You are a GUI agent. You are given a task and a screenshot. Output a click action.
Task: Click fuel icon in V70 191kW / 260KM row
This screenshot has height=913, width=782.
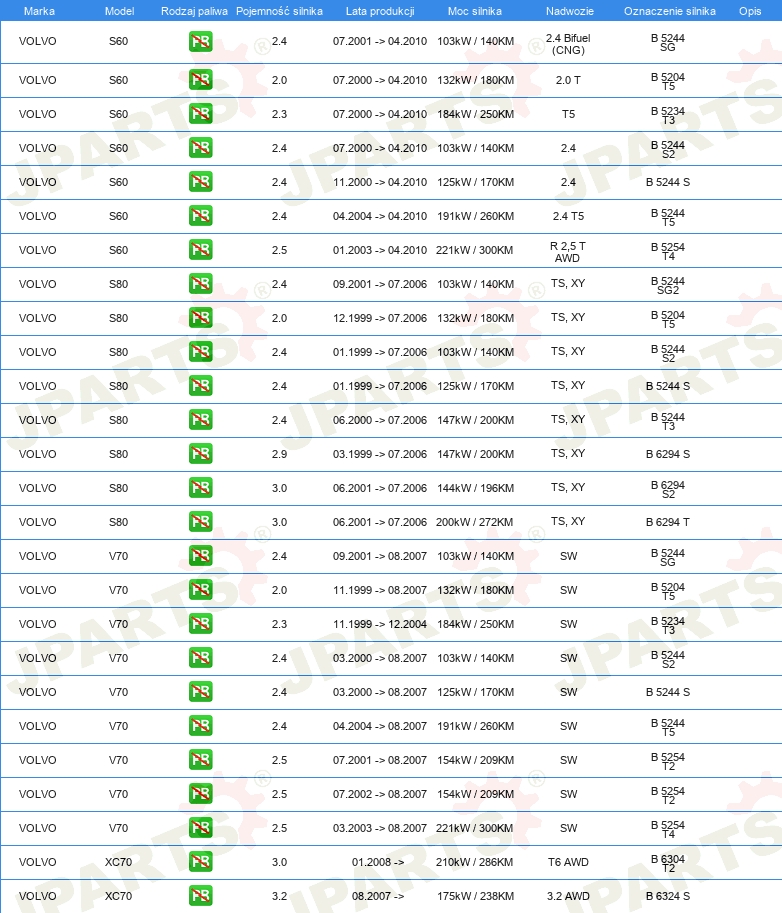click(x=200, y=726)
